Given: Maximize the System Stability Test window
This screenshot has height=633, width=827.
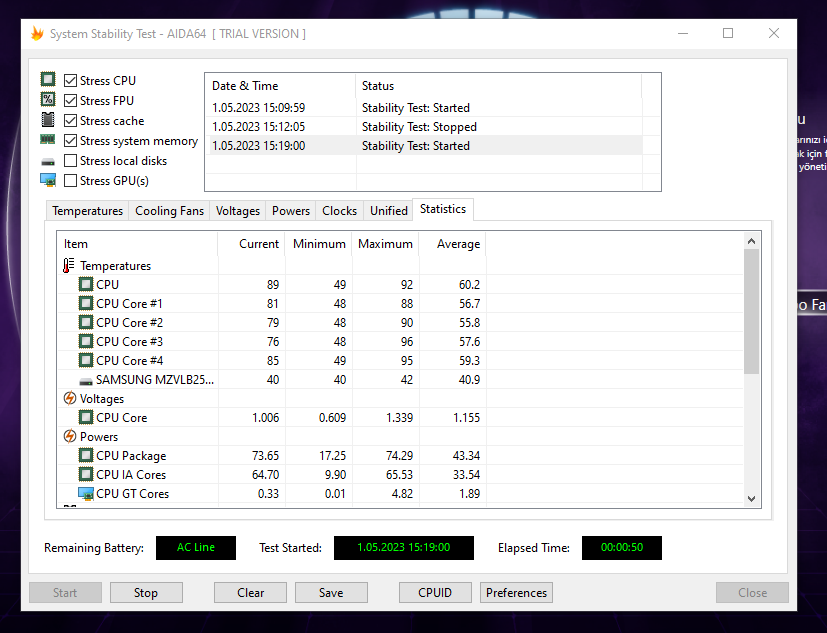Looking at the screenshot, I should pos(728,33).
